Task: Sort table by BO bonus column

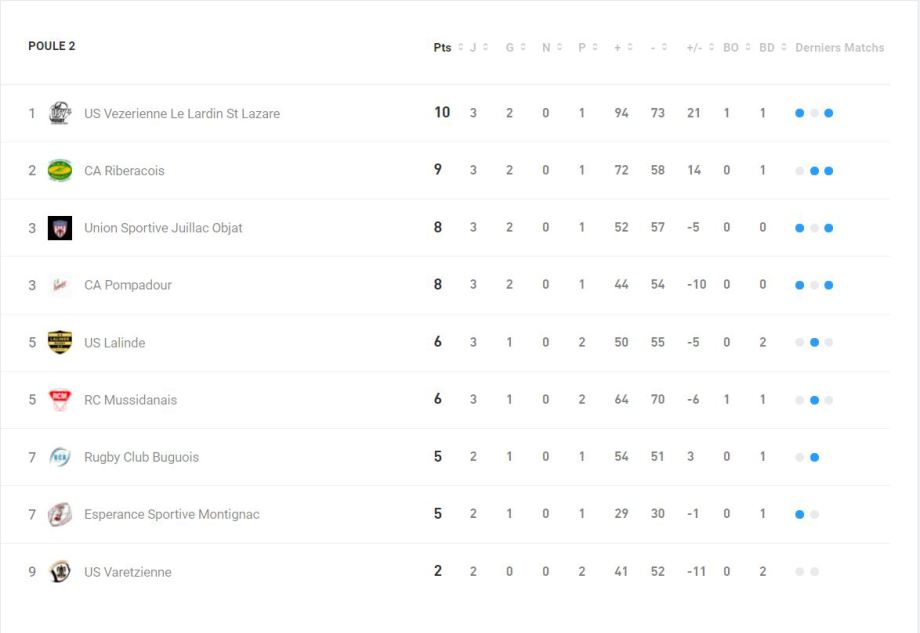Action: (731, 47)
